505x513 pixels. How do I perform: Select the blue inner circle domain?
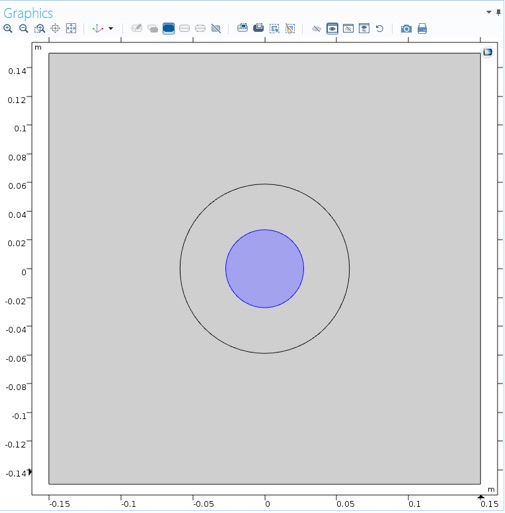click(x=265, y=269)
